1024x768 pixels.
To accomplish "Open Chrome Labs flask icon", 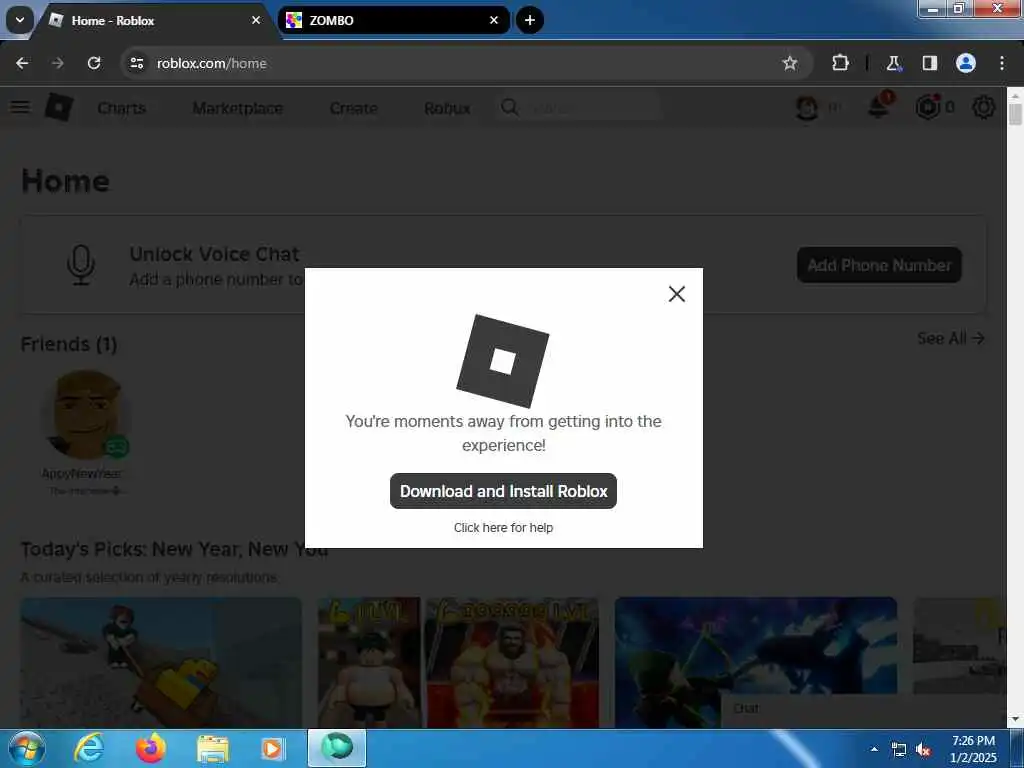I will 893,63.
